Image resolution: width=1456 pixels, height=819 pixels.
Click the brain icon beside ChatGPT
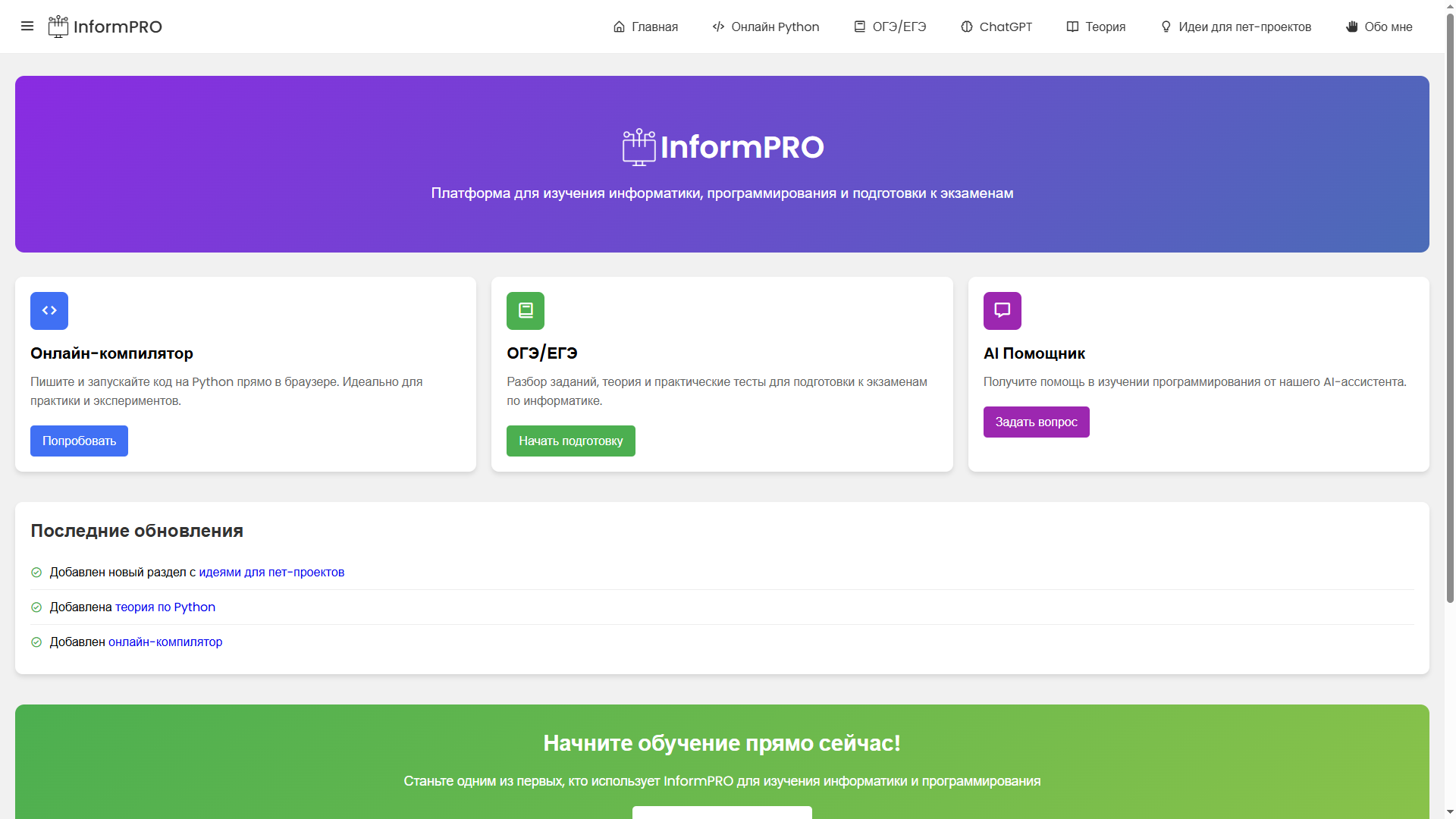click(966, 27)
